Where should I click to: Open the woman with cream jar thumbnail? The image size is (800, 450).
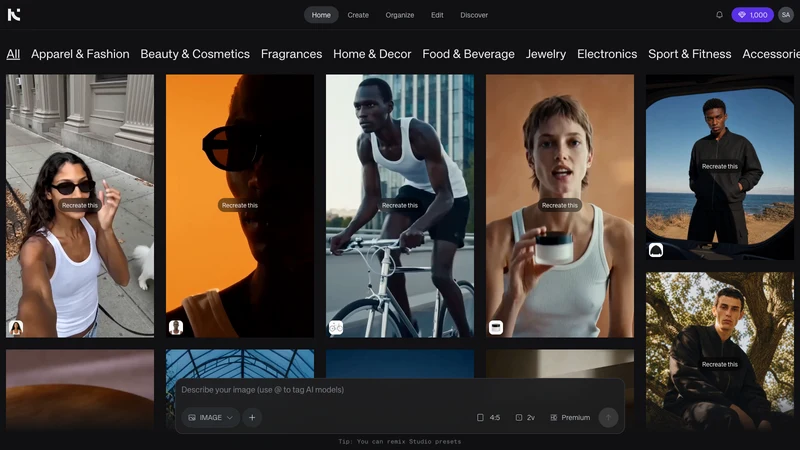pyautogui.click(x=560, y=206)
